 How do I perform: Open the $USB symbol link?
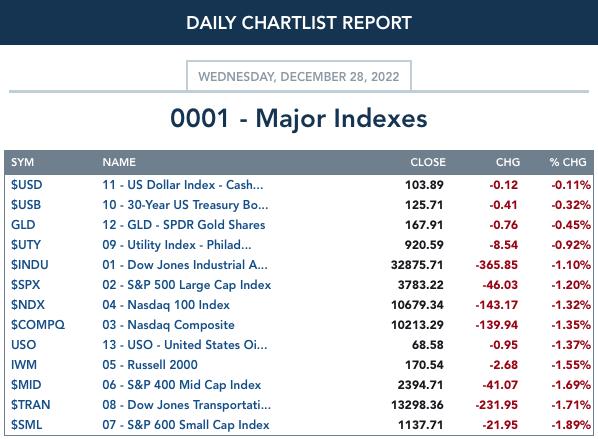point(26,205)
